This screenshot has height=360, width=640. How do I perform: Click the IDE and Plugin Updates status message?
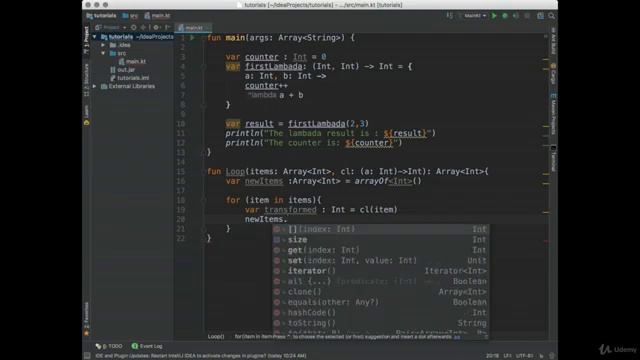[201, 356]
